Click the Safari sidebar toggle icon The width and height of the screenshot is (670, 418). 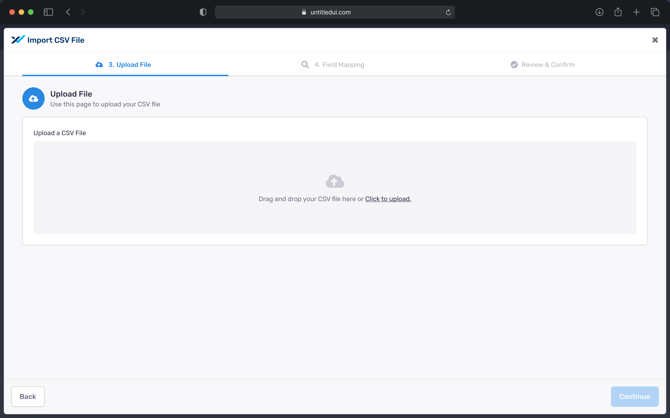click(48, 12)
